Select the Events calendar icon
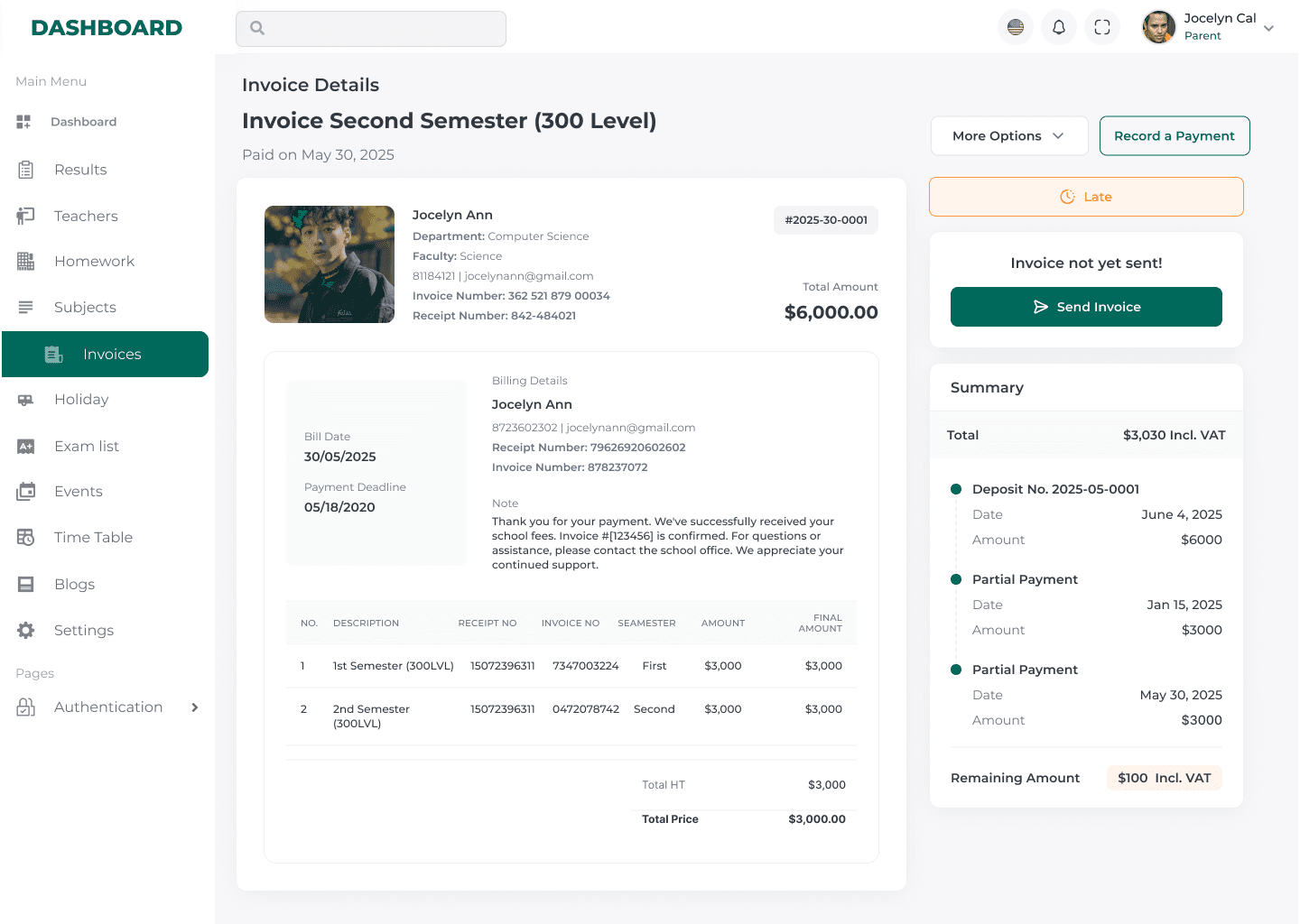The height and width of the screenshot is (924, 1300). [27, 491]
